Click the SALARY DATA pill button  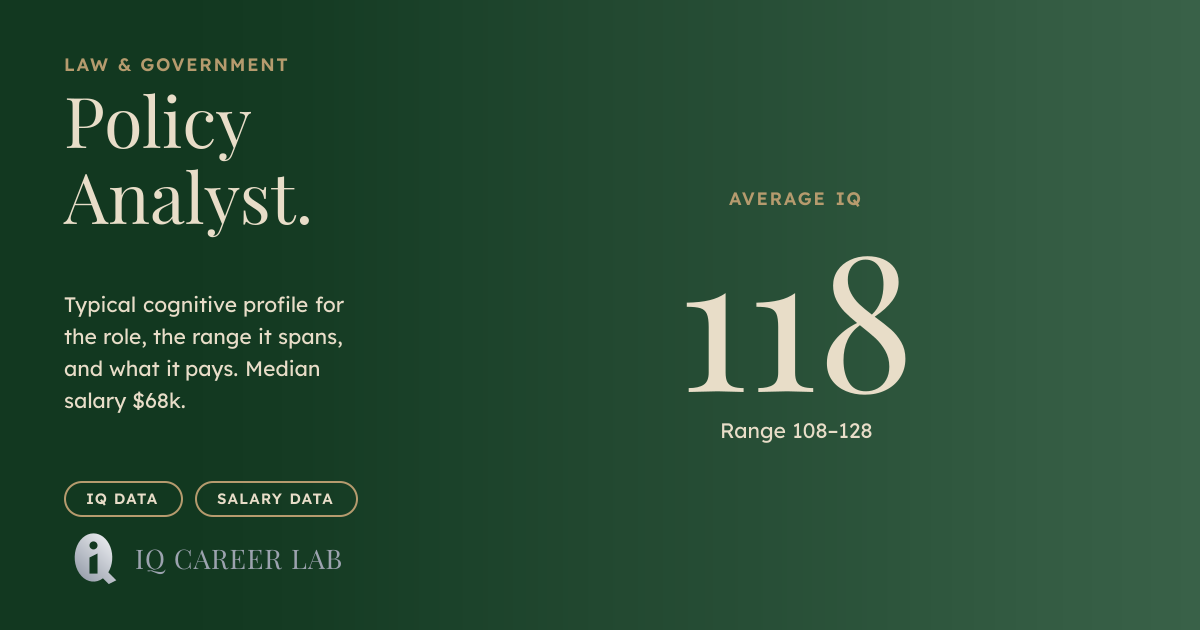point(276,499)
